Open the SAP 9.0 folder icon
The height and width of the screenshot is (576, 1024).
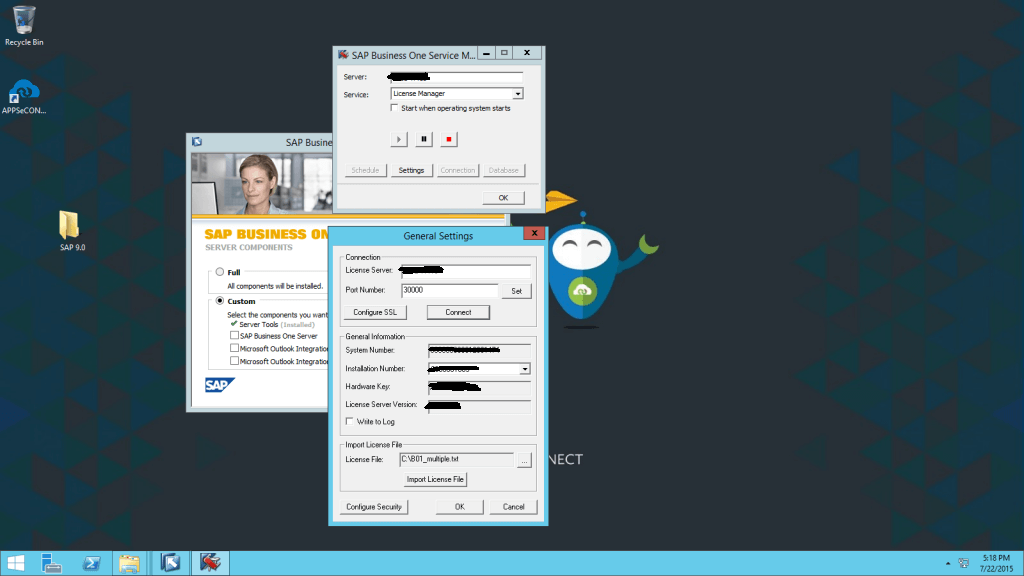pos(71,231)
